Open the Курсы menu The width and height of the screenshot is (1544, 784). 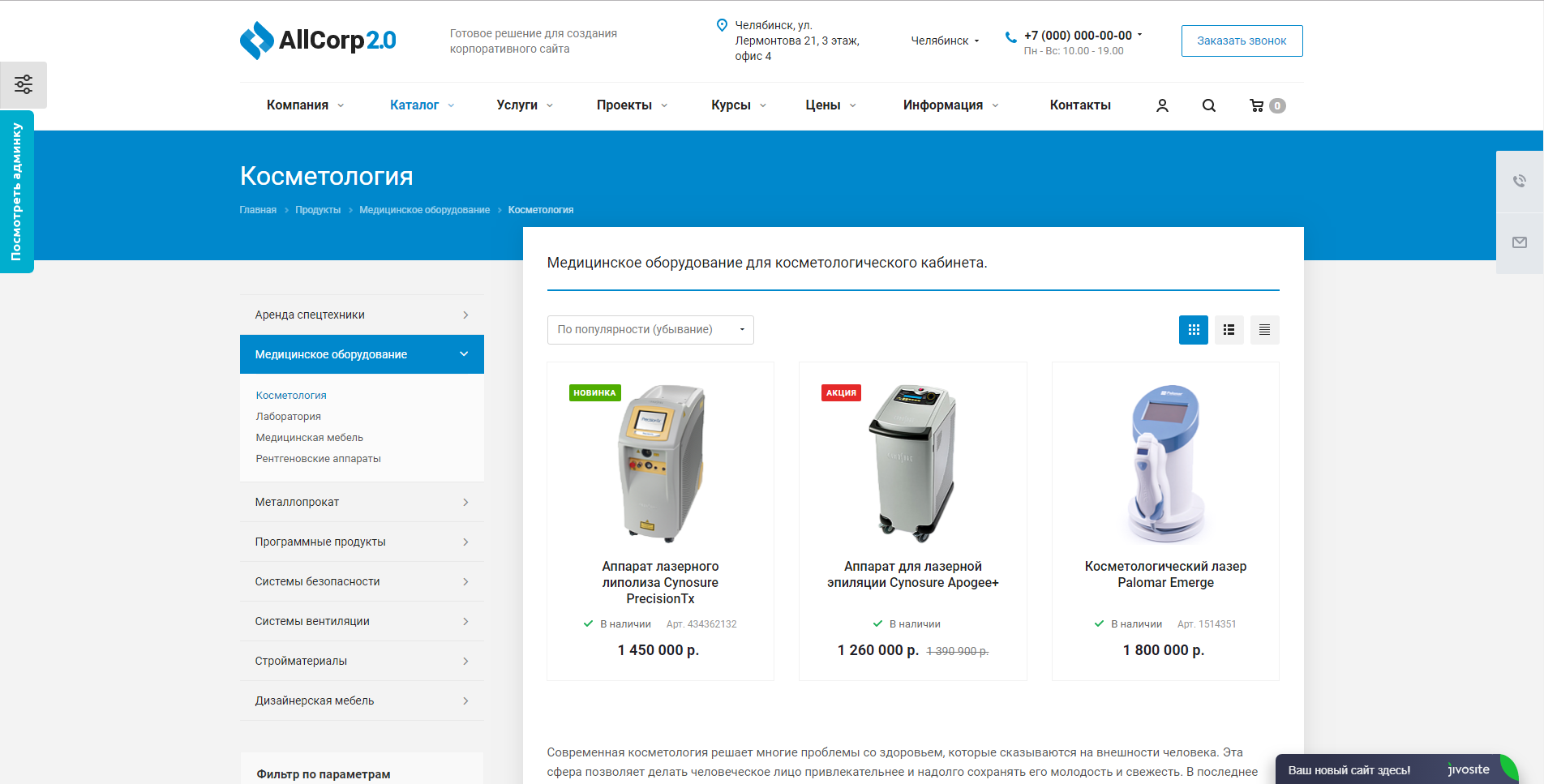tap(738, 105)
